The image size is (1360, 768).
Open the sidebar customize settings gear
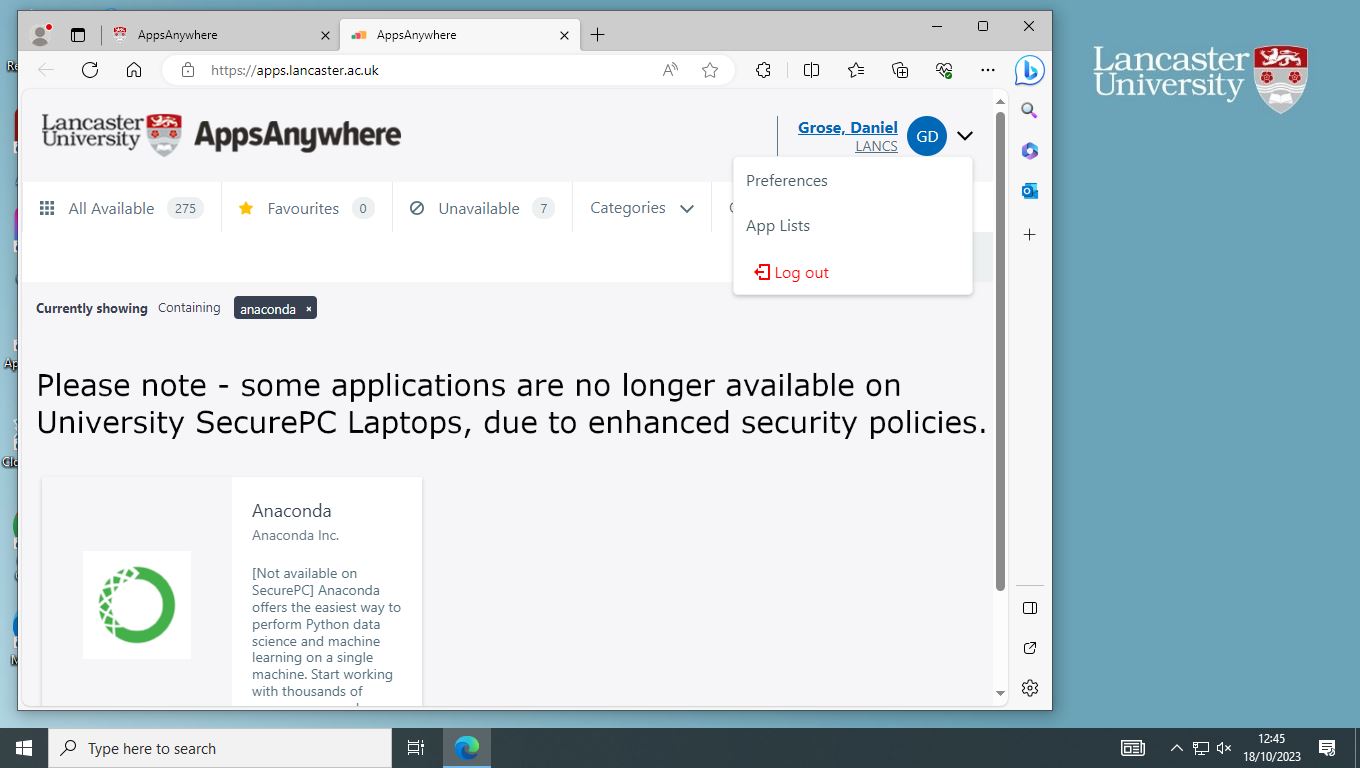(1029, 688)
